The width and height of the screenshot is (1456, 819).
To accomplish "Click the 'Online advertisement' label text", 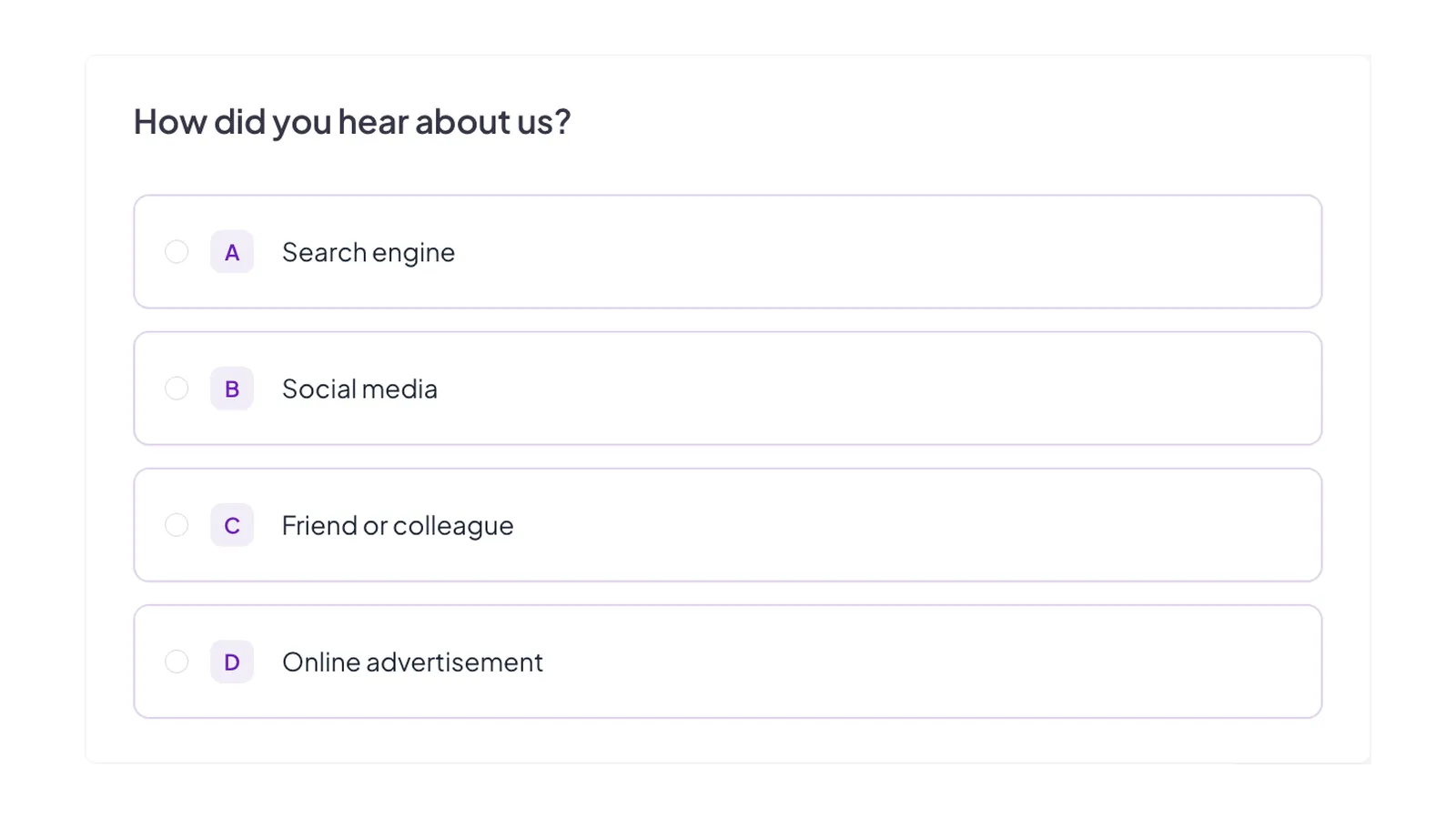I will [x=412, y=662].
